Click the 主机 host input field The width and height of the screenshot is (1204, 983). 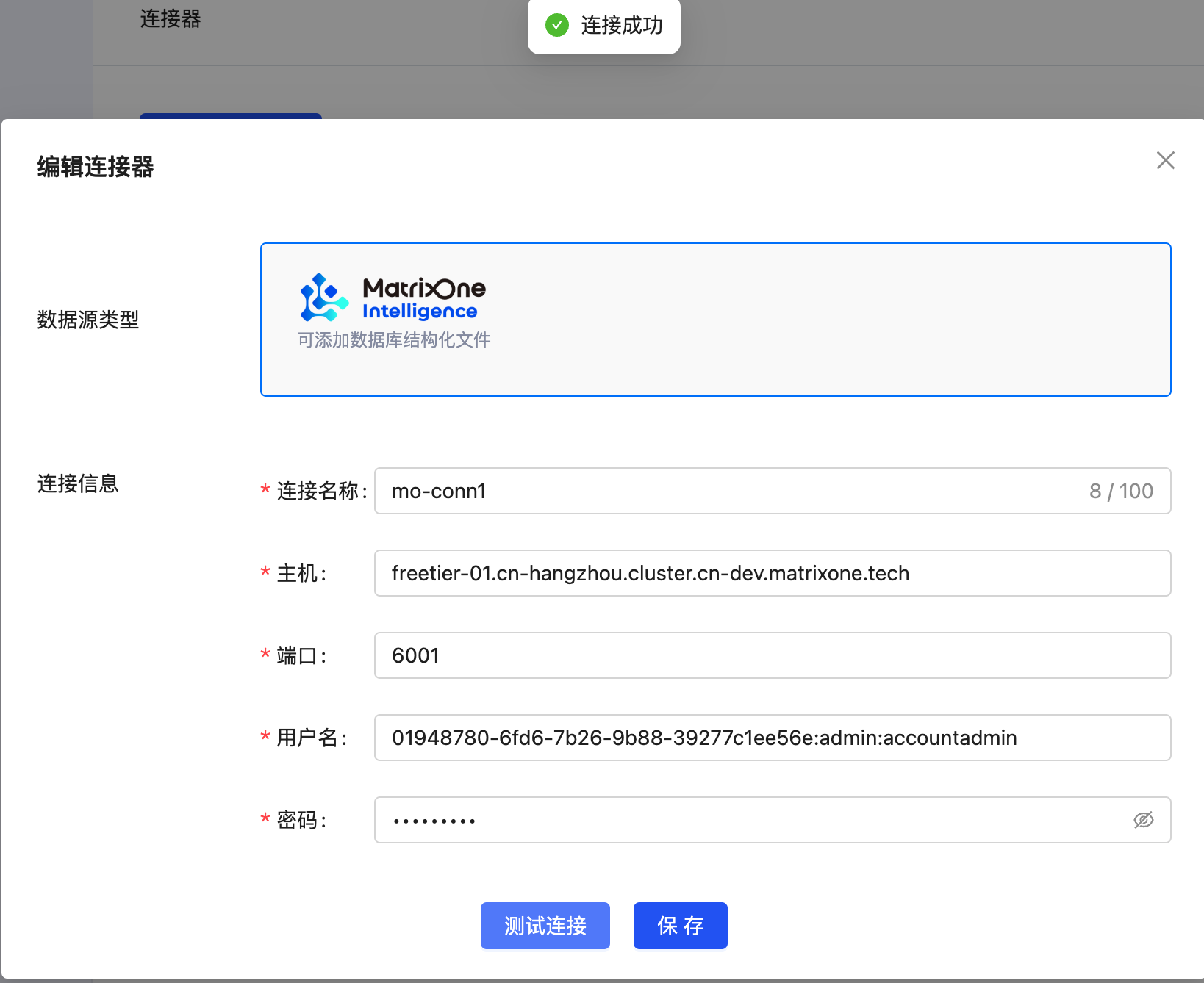click(772, 573)
